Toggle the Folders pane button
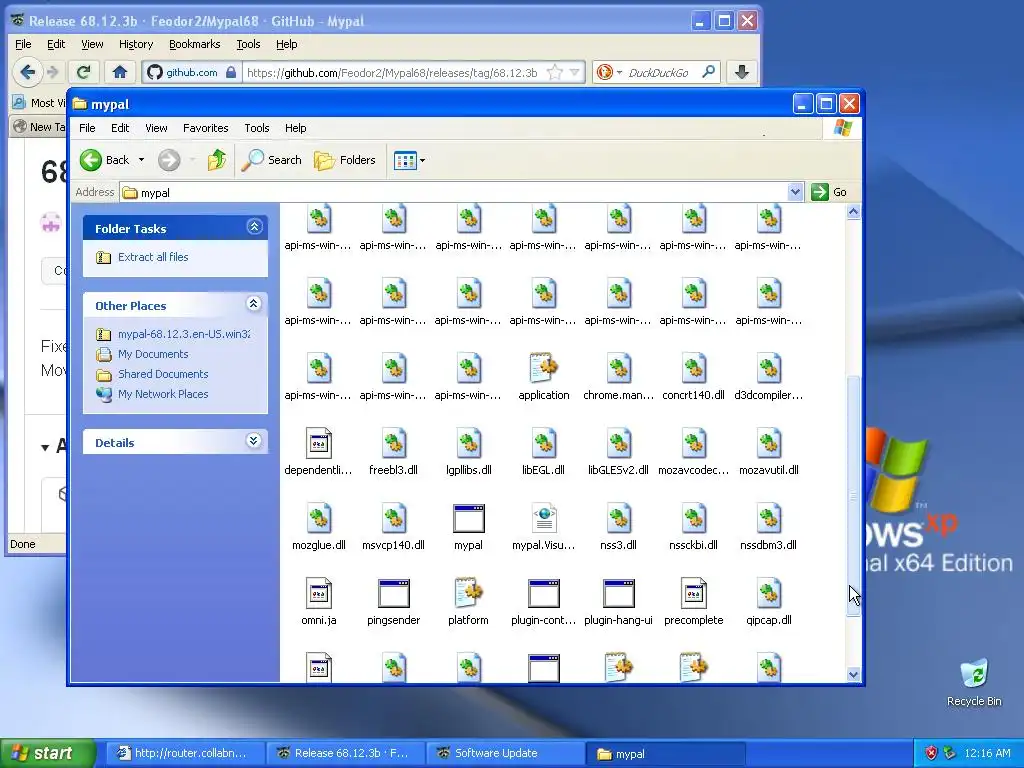The height and width of the screenshot is (768, 1024). pos(345,160)
